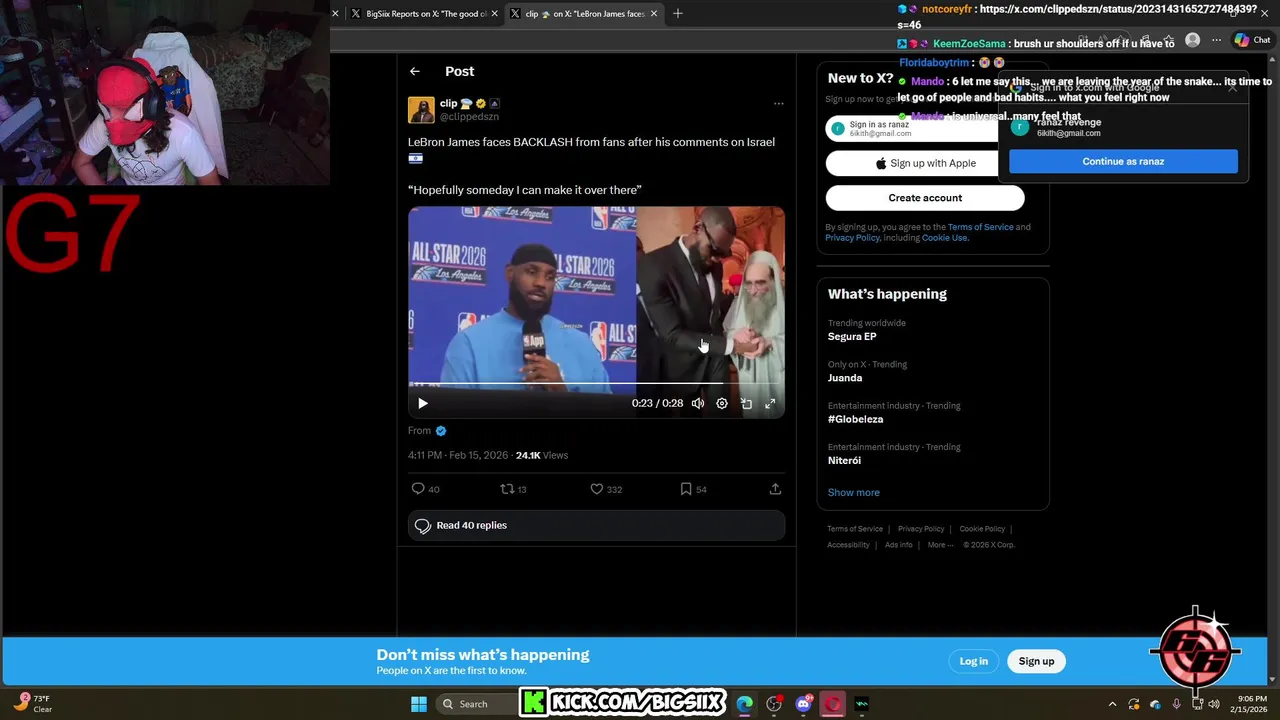1280x720 pixels.
Task: Show hidden system tray icons
Action: coord(1112,704)
